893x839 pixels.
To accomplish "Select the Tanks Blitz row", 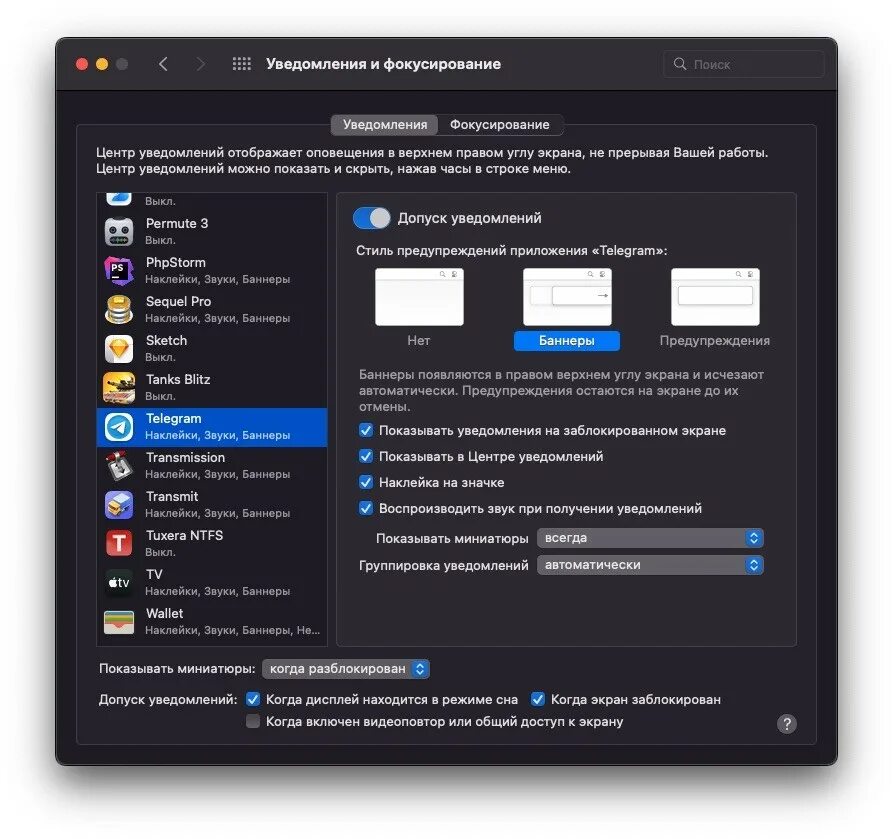I will click(x=212, y=387).
